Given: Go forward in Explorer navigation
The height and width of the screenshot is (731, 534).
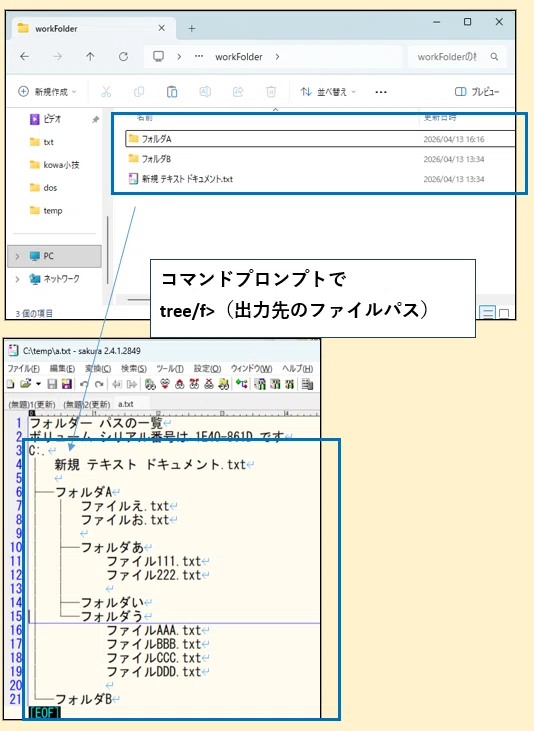Looking at the screenshot, I should click(x=57, y=57).
